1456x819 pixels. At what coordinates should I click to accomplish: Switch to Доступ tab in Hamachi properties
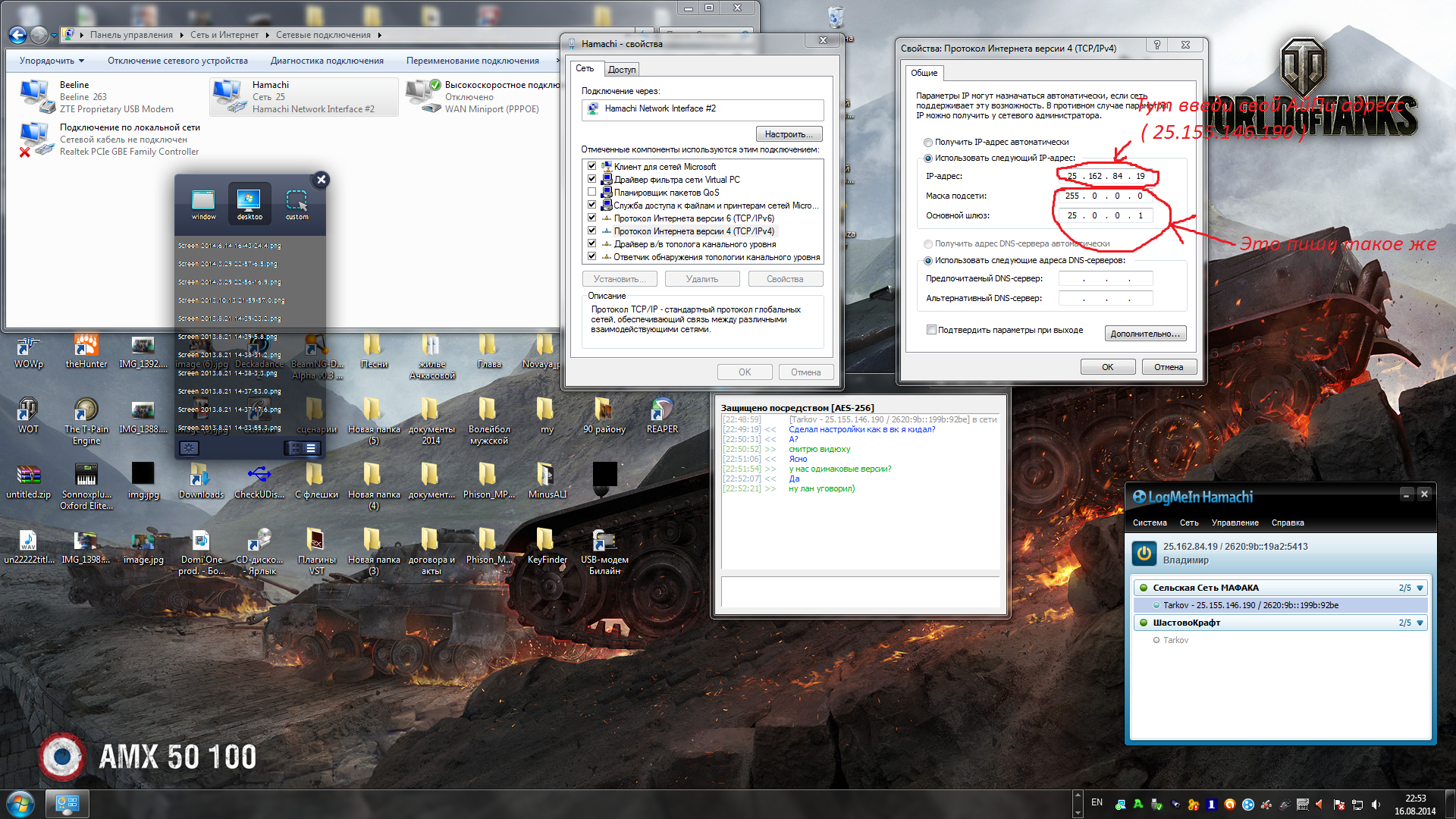pos(622,69)
